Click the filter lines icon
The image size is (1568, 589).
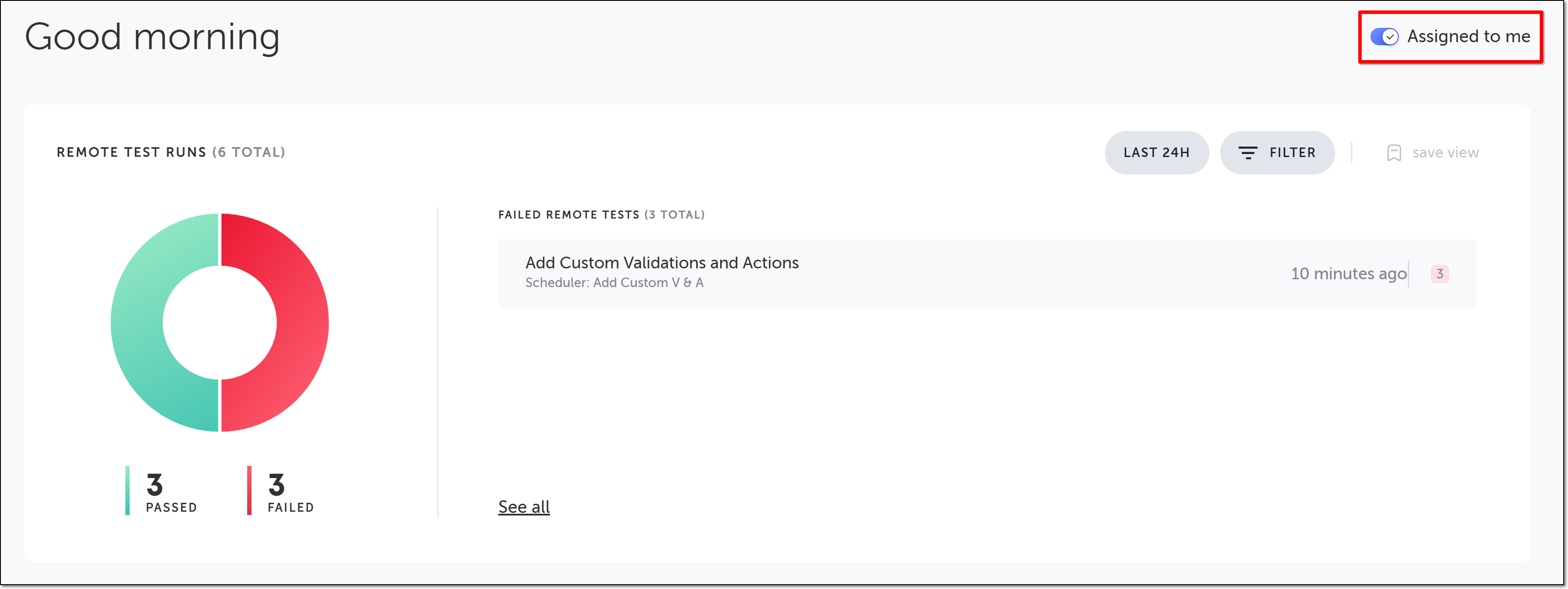point(1247,153)
